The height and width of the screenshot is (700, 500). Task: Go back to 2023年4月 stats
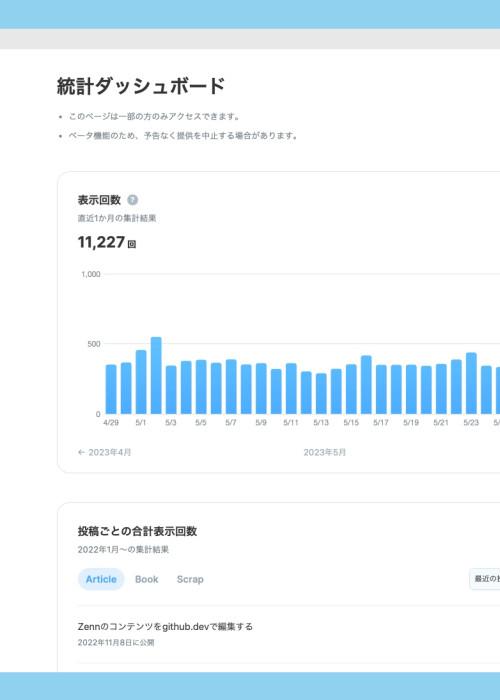point(104,452)
